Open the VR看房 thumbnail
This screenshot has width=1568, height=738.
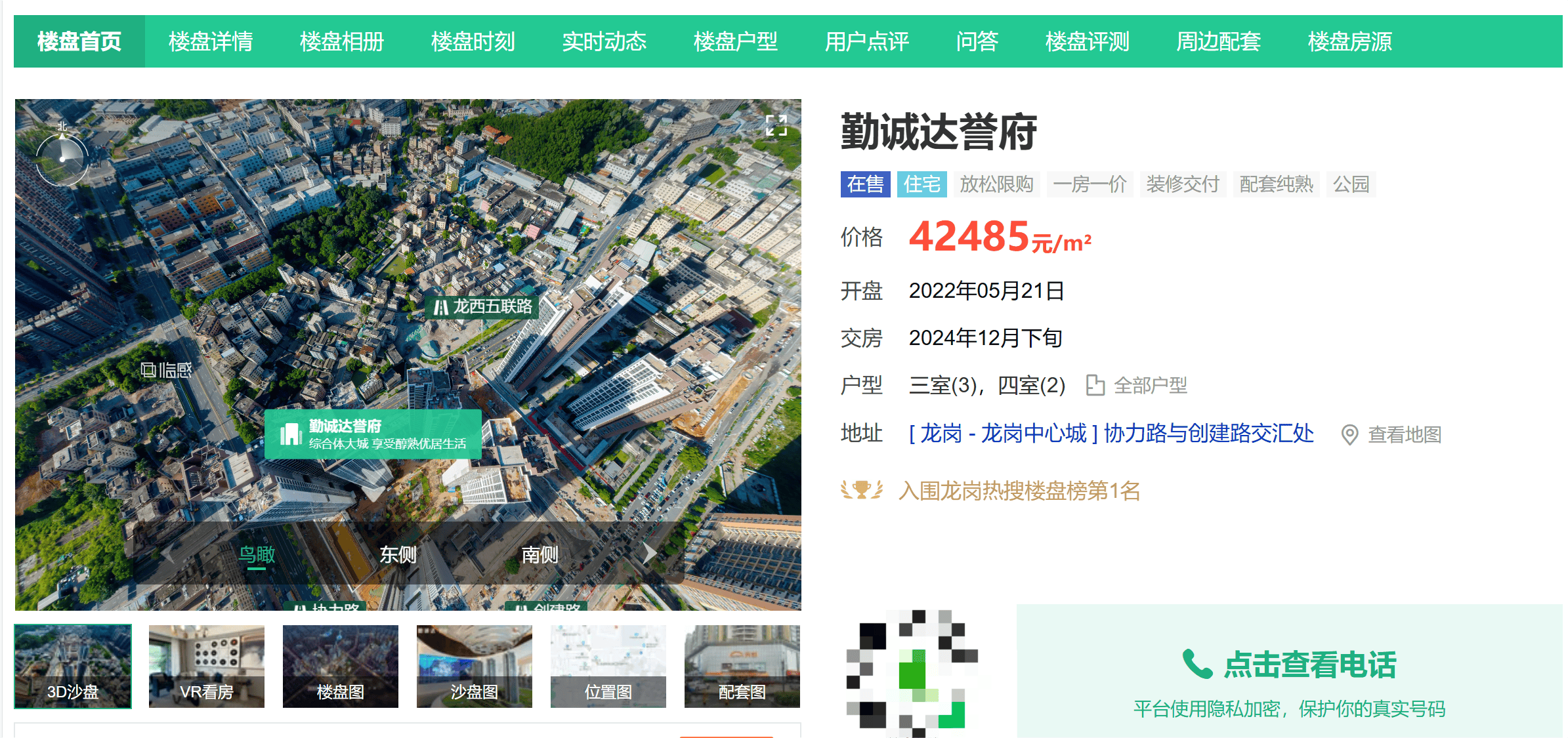tap(207, 666)
